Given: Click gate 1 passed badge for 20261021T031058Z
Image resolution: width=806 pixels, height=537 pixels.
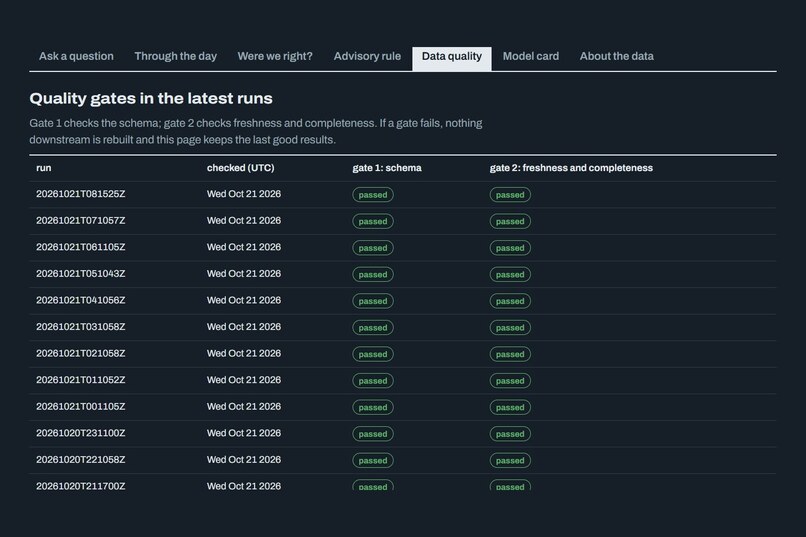Looking at the screenshot, I should tap(373, 328).
